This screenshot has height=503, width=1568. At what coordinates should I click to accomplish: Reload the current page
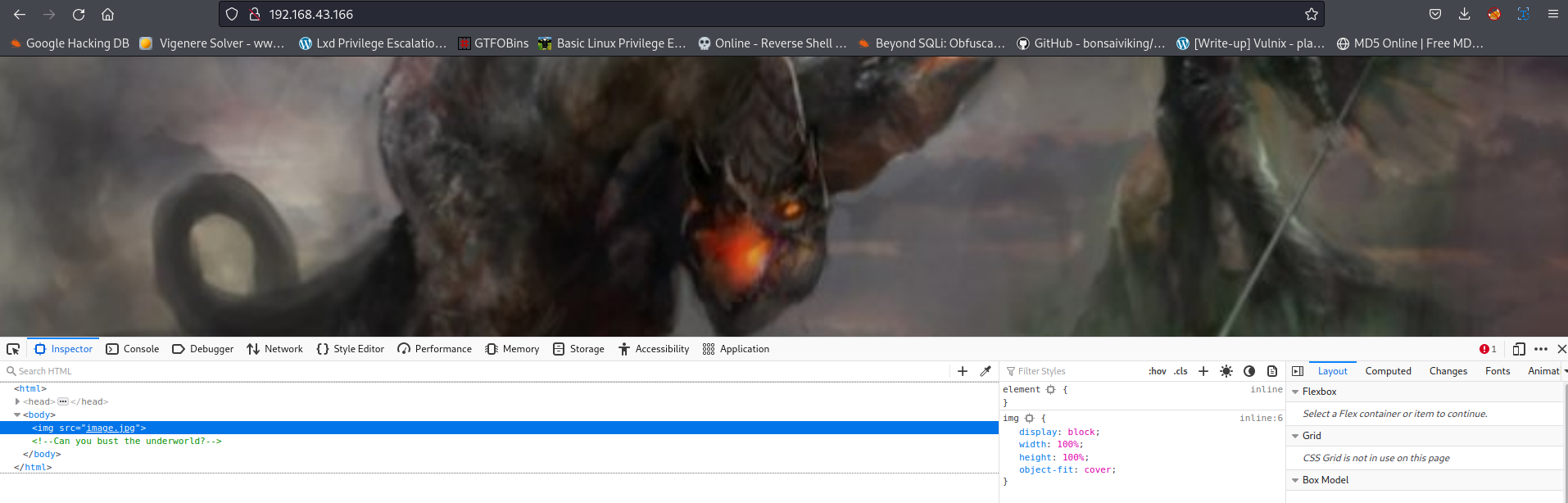click(79, 14)
